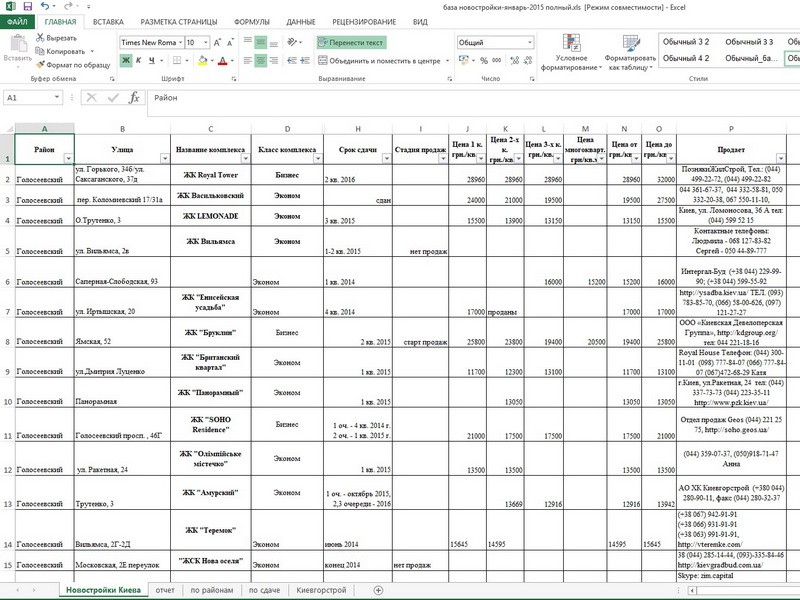Open Times New Roman font name dropdown
Screen dimensions: 800x600
tap(181, 42)
